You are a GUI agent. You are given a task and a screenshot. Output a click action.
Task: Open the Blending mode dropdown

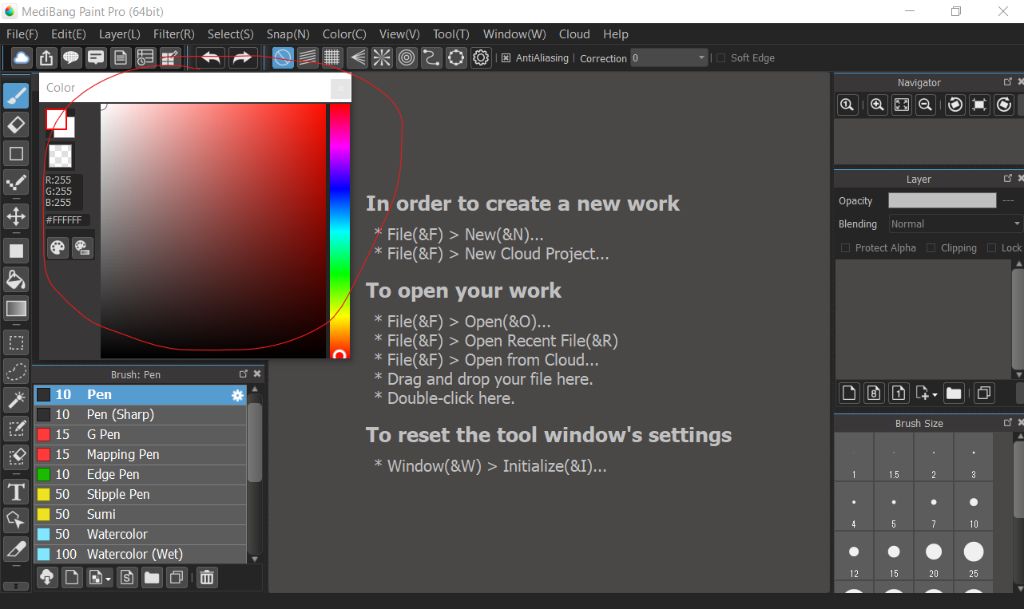[955, 224]
